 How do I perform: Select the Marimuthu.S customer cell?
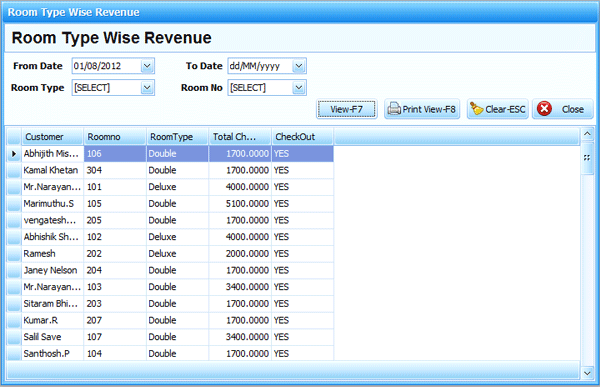52,204
